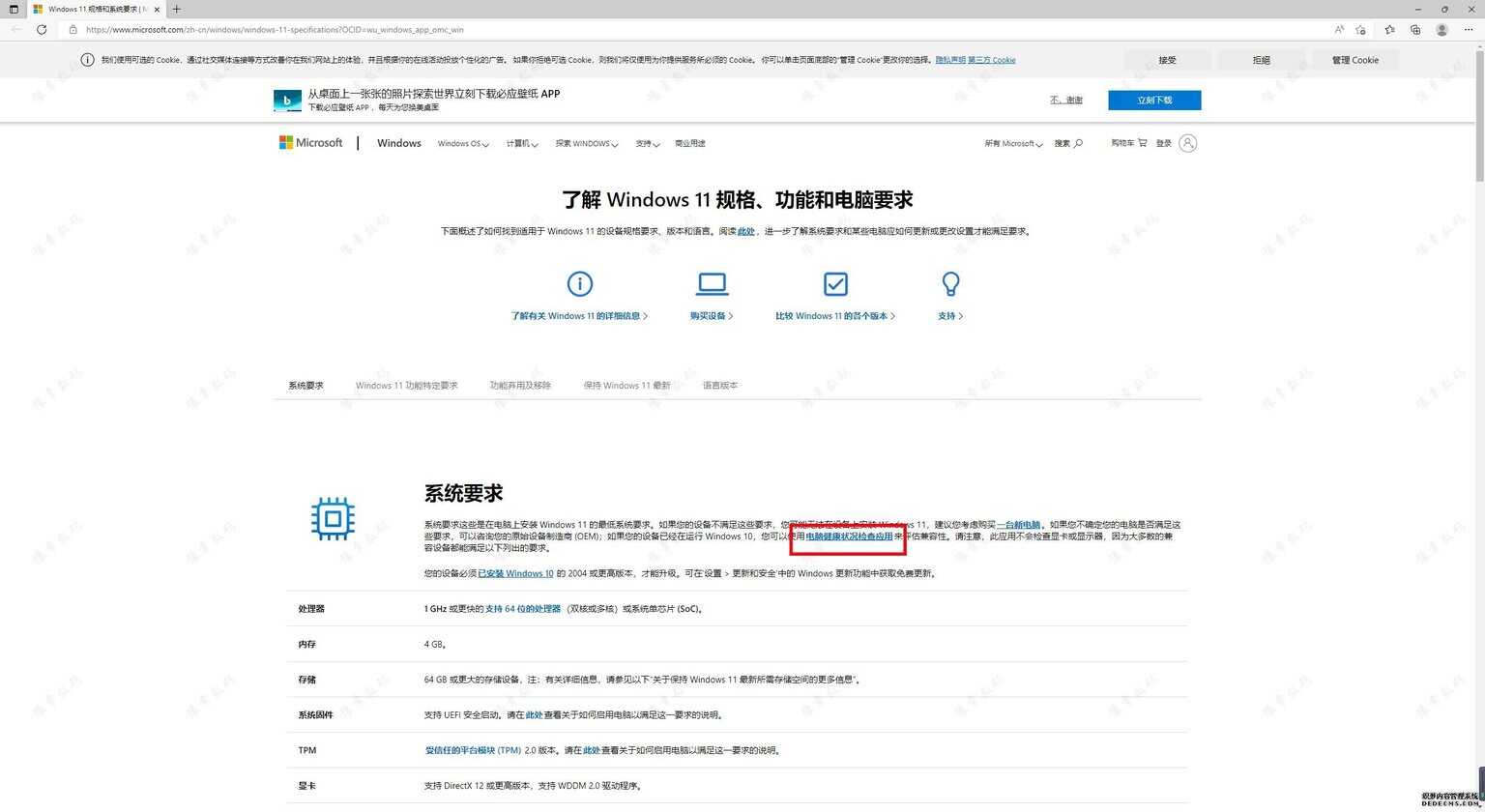Open 比较 Windows 11 的各个版本 link
This screenshot has width=1485, height=812.
pyautogui.click(x=835, y=316)
